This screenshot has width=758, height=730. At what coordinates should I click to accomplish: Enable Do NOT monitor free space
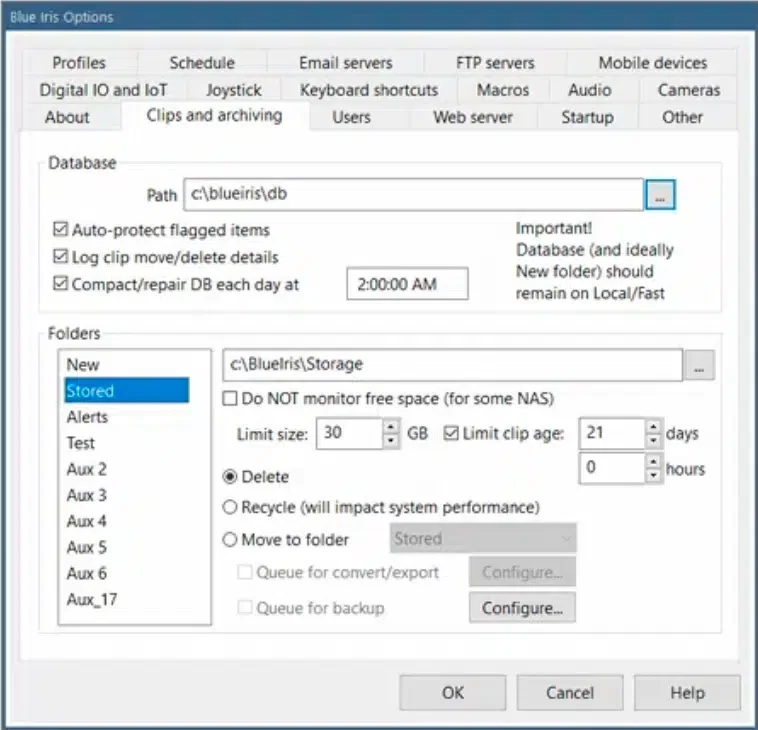pos(229,399)
